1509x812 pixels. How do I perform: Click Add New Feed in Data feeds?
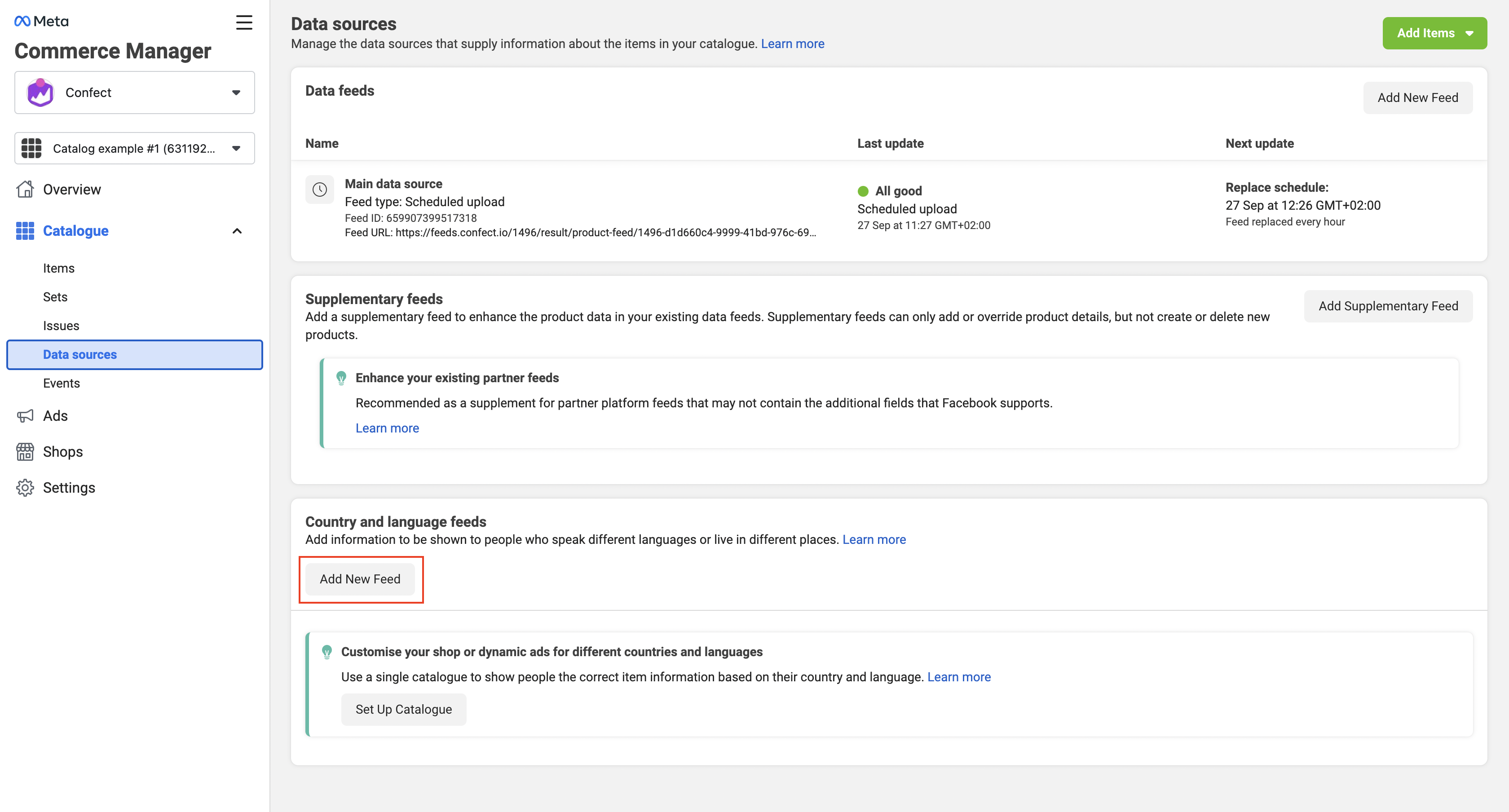point(1418,98)
